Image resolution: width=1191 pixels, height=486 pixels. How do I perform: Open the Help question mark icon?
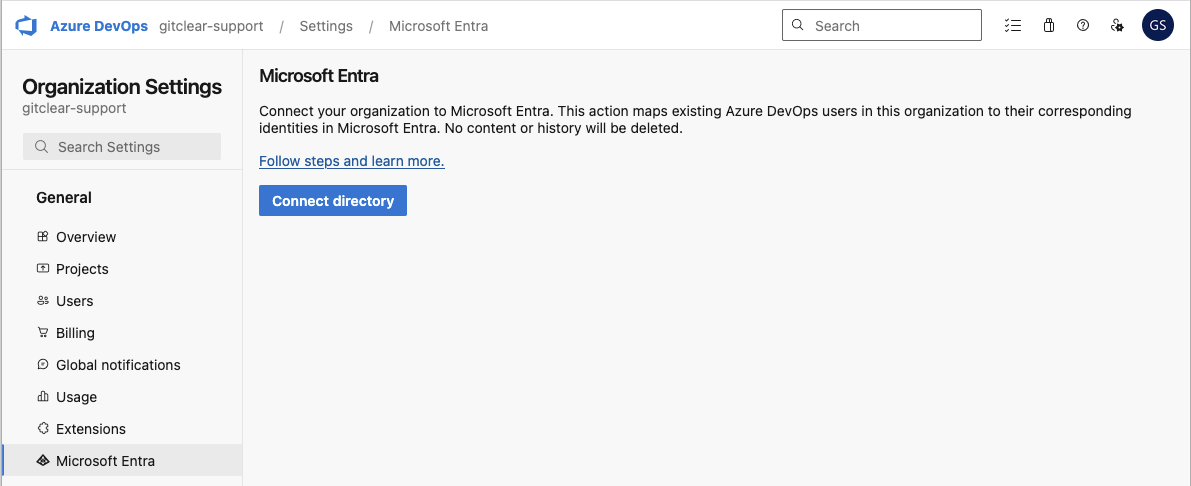(1083, 26)
